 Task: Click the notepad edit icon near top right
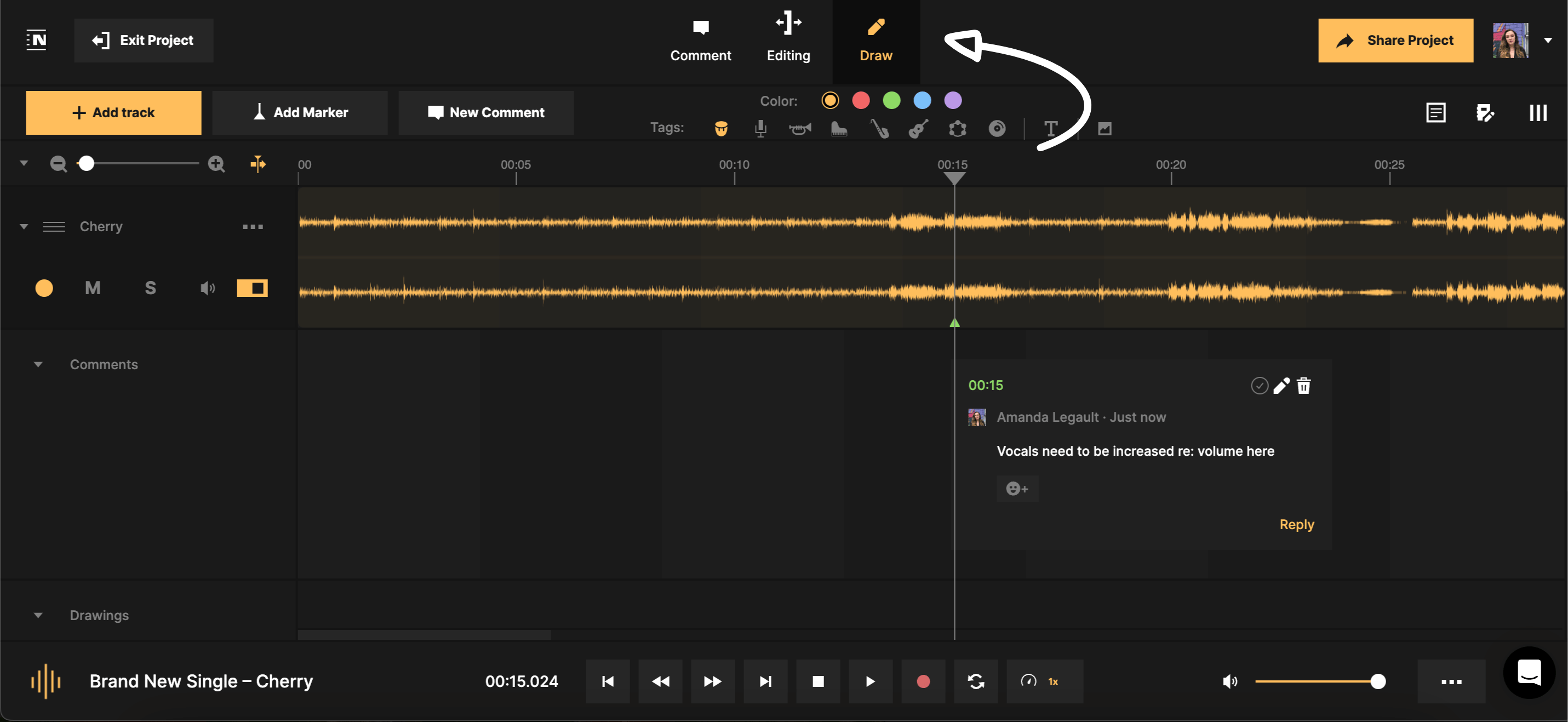pyautogui.click(x=1486, y=112)
